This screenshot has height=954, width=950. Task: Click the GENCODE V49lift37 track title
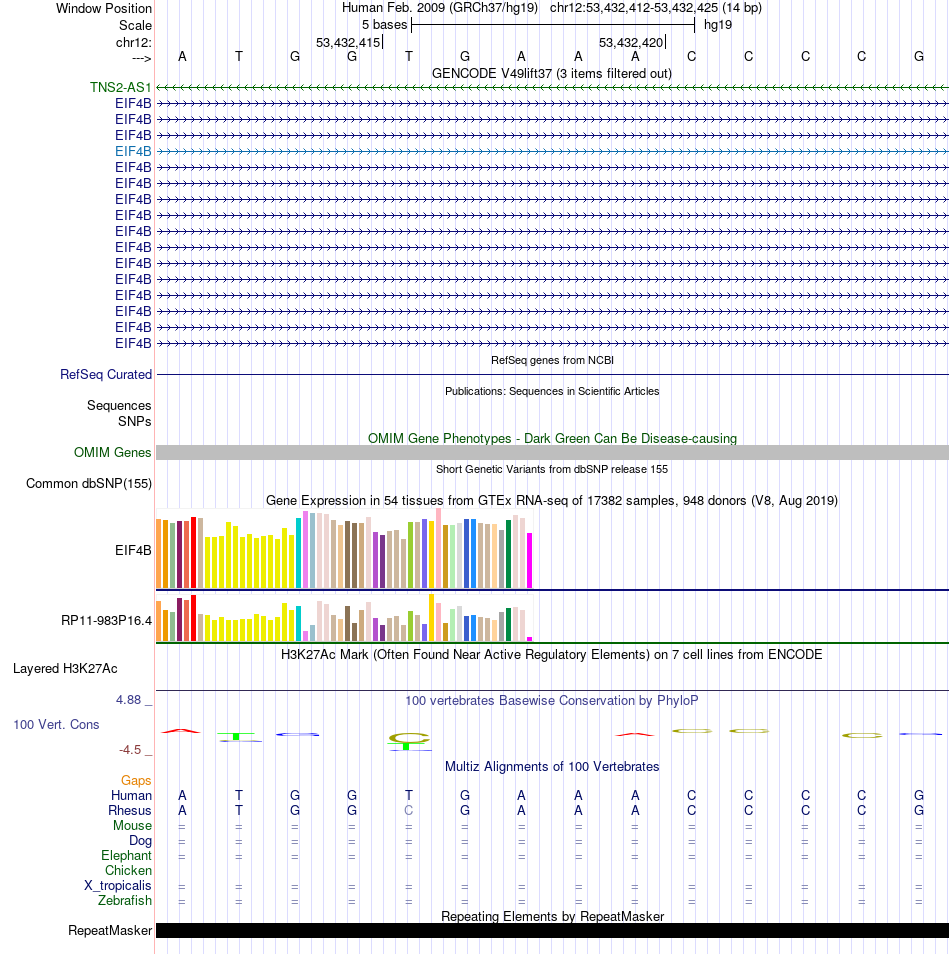552,74
